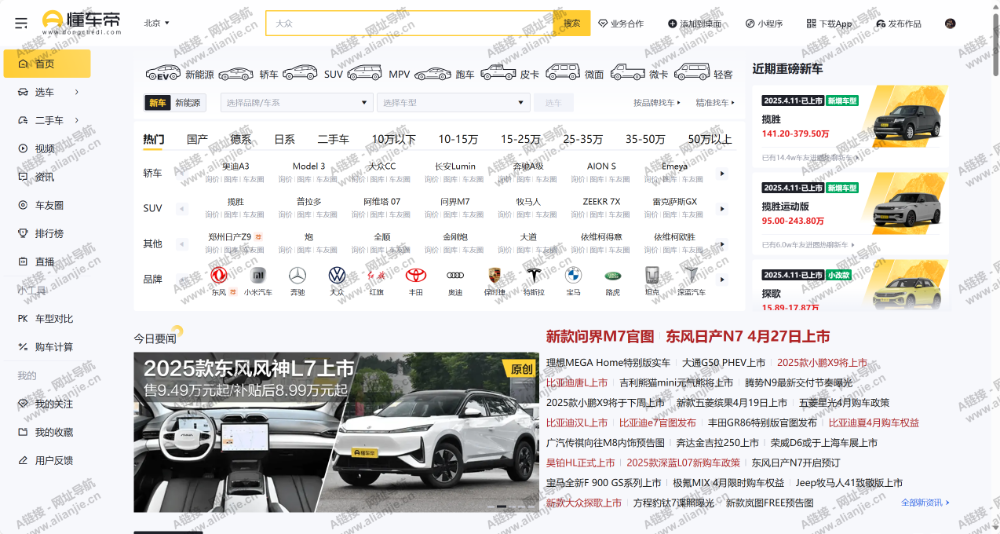The image size is (1000, 534).
Task: Click the 懂车帝 logo
Action: (x=81, y=22)
